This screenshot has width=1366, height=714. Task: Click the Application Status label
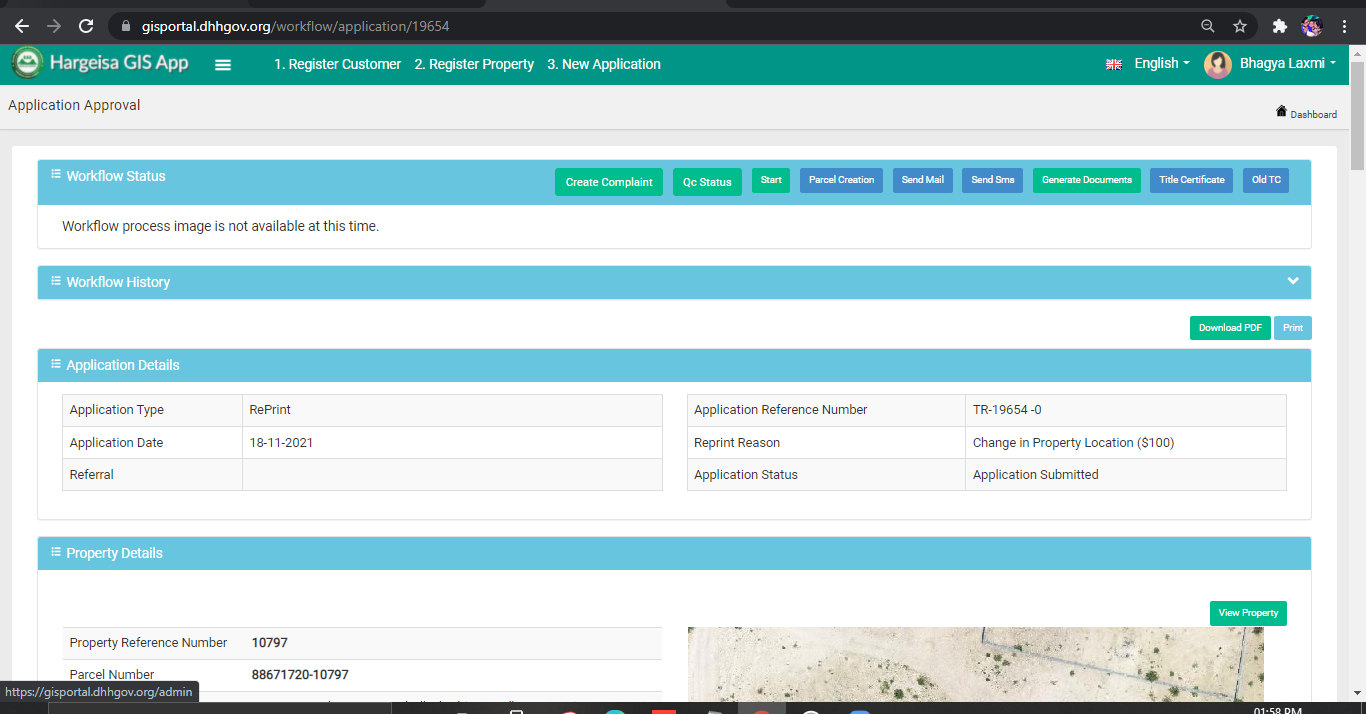click(746, 474)
